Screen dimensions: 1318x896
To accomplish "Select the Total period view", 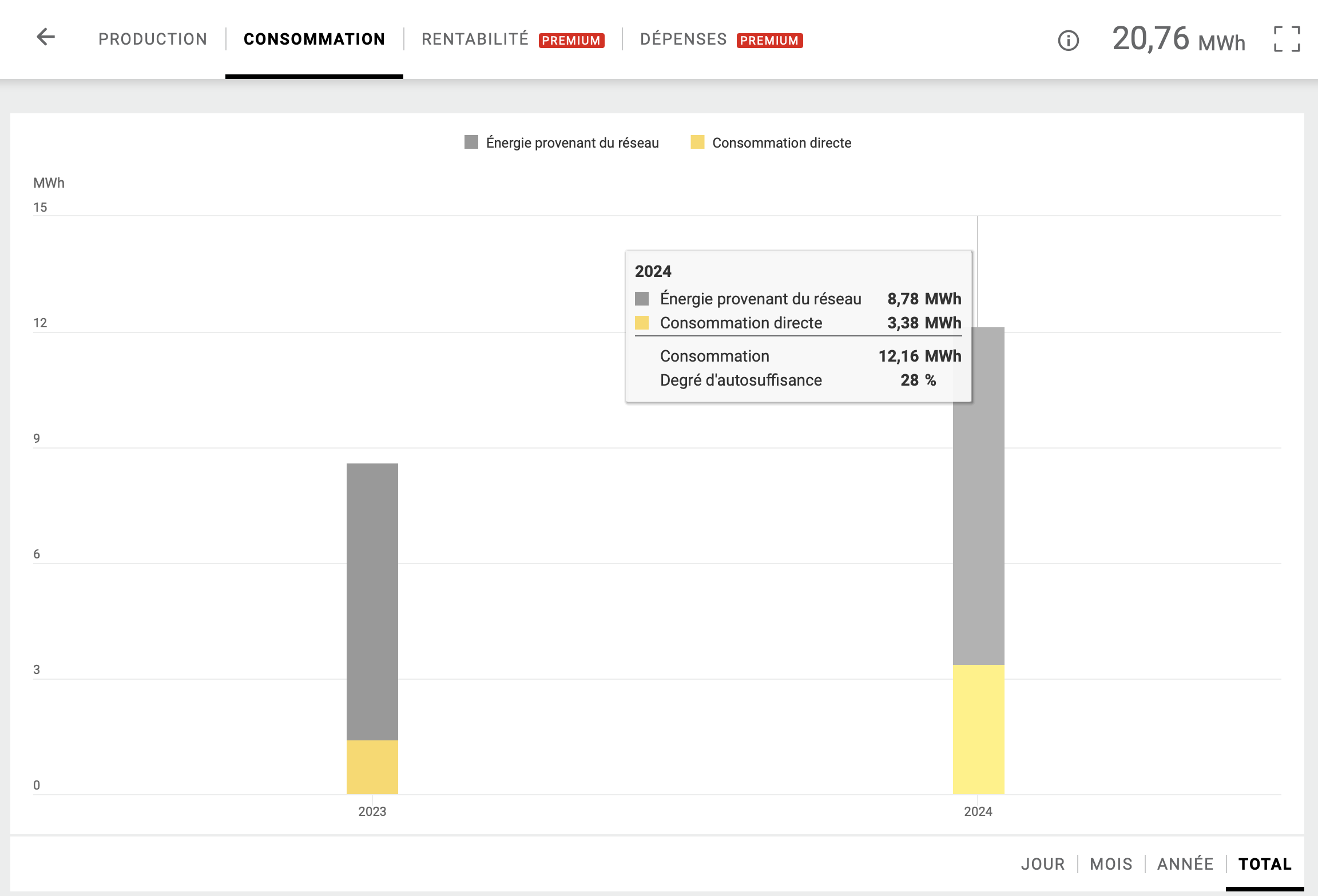I will (x=1265, y=864).
